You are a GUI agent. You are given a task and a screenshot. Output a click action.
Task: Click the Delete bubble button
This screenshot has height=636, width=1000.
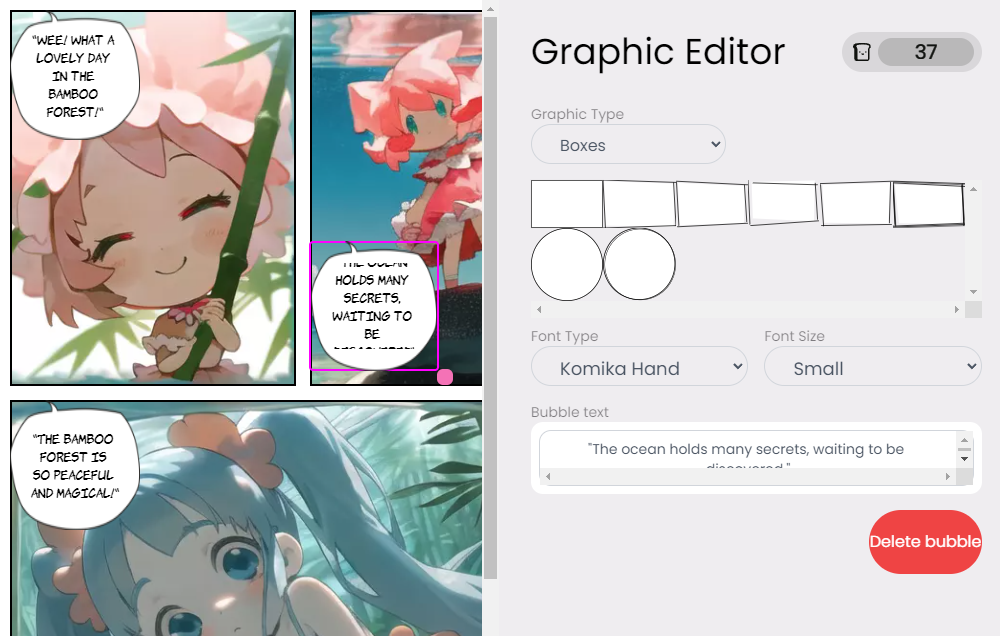point(925,541)
